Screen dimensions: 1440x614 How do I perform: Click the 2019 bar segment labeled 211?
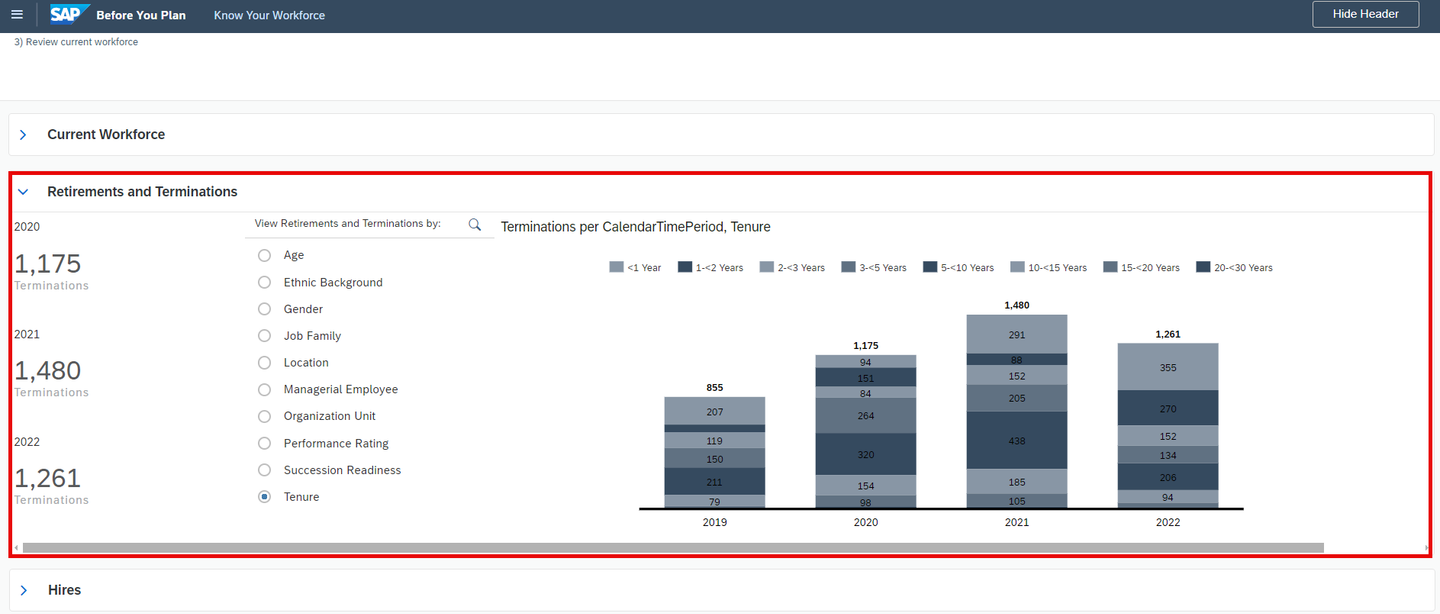[715, 482]
